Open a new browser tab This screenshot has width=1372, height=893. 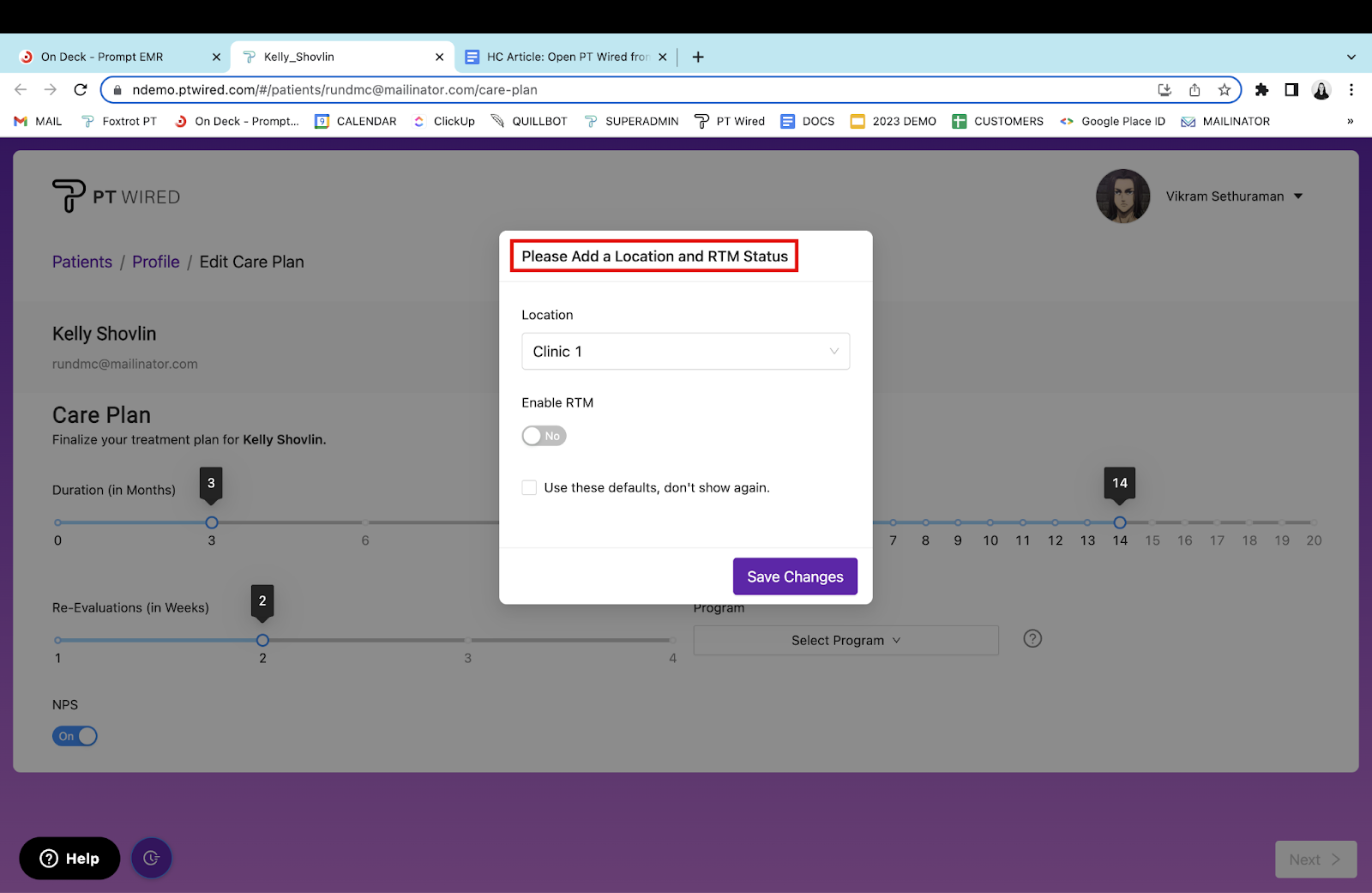coord(698,57)
